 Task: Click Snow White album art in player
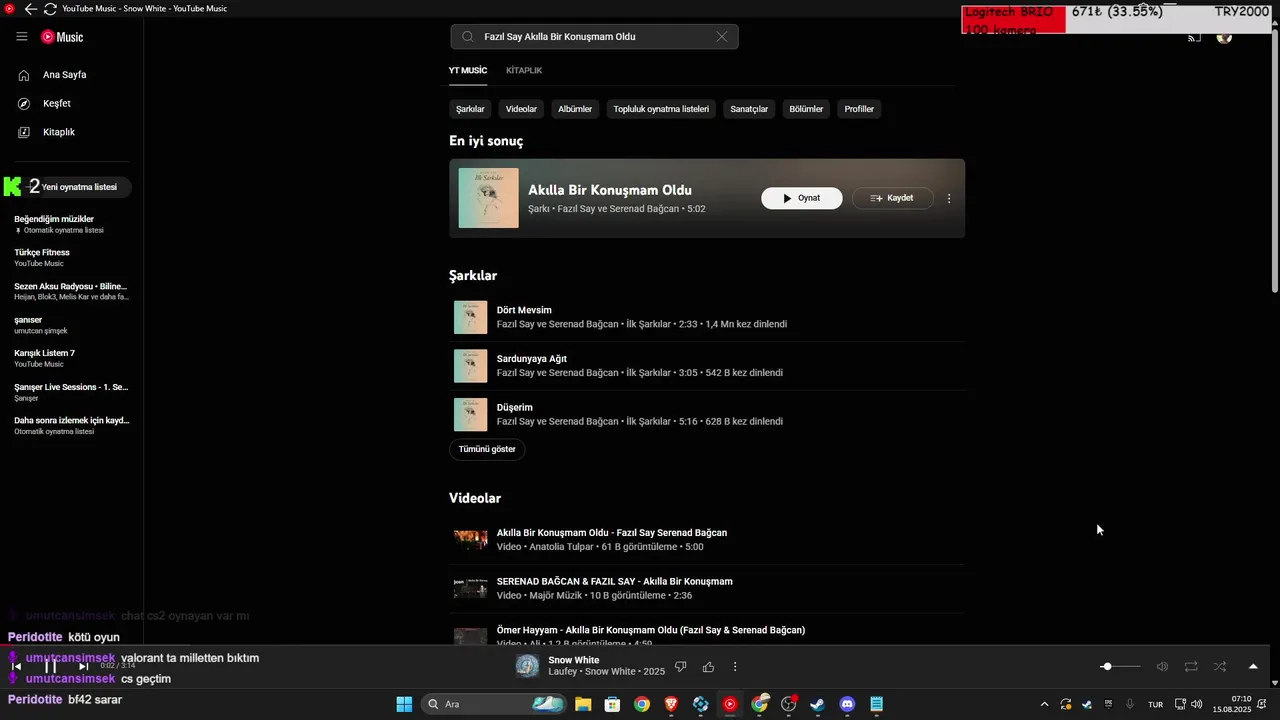coord(527,667)
